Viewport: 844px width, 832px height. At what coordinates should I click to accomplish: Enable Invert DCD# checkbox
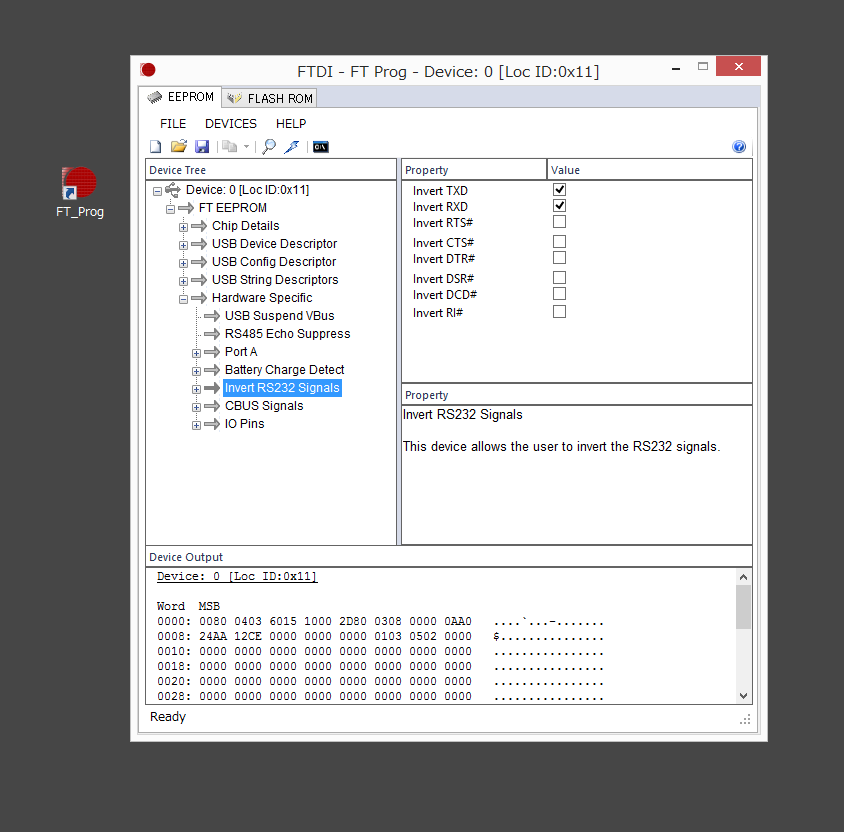coord(559,294)
